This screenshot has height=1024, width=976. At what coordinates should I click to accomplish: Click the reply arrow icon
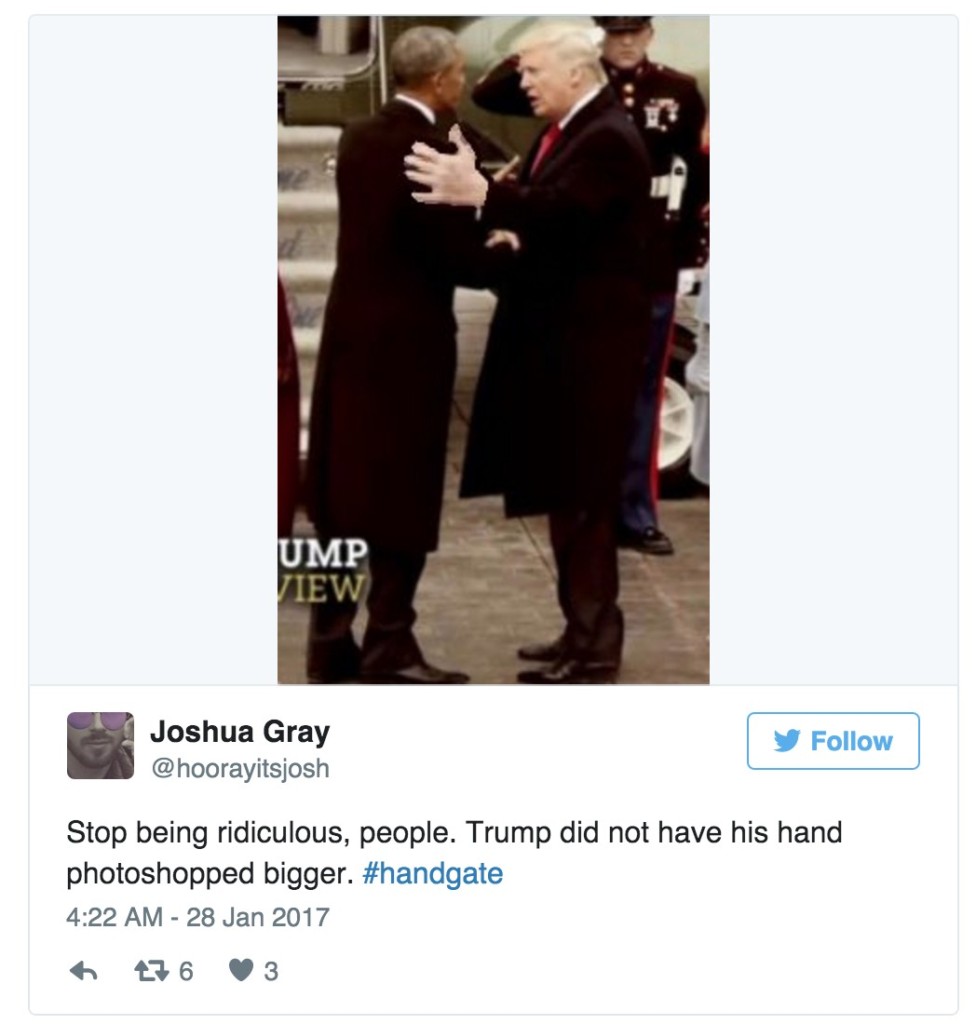84,972
